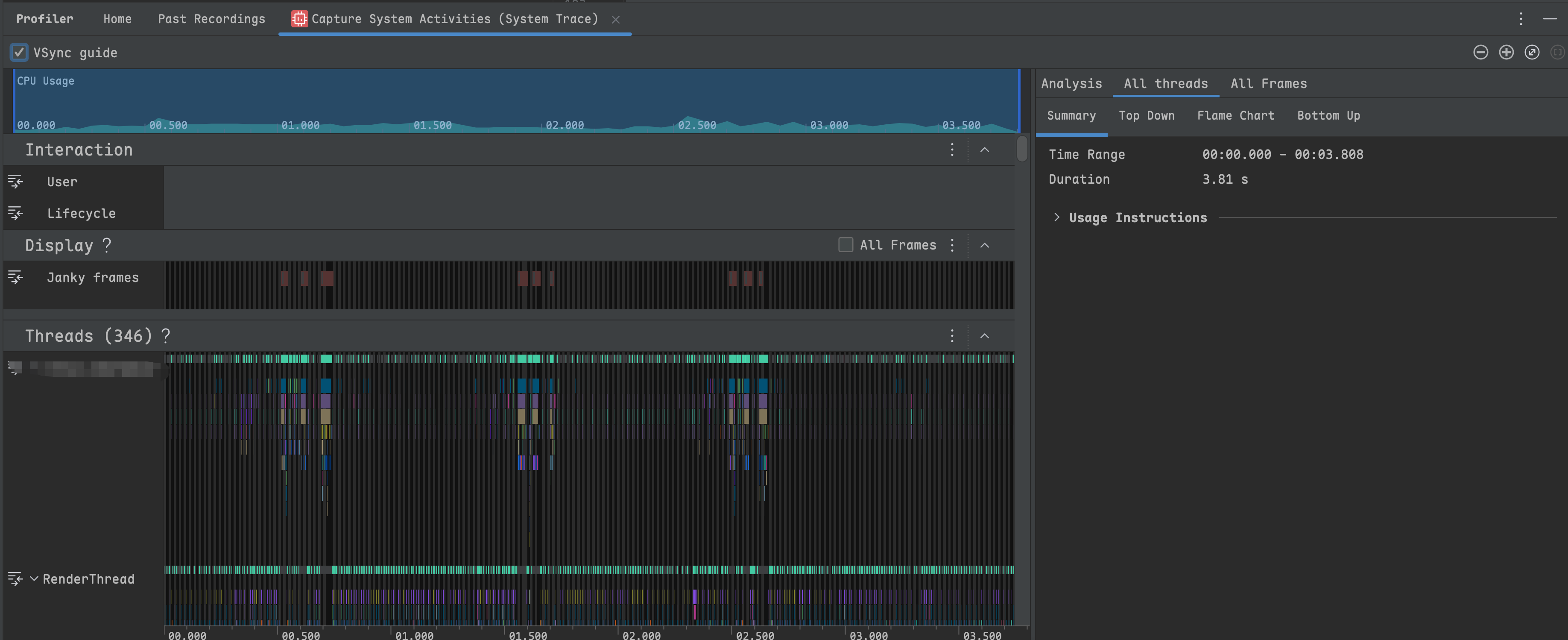Click the reorder icon beside Lifecycle
The height and width of the screenshot is (640, 1568).
click(x=15, y=213)
